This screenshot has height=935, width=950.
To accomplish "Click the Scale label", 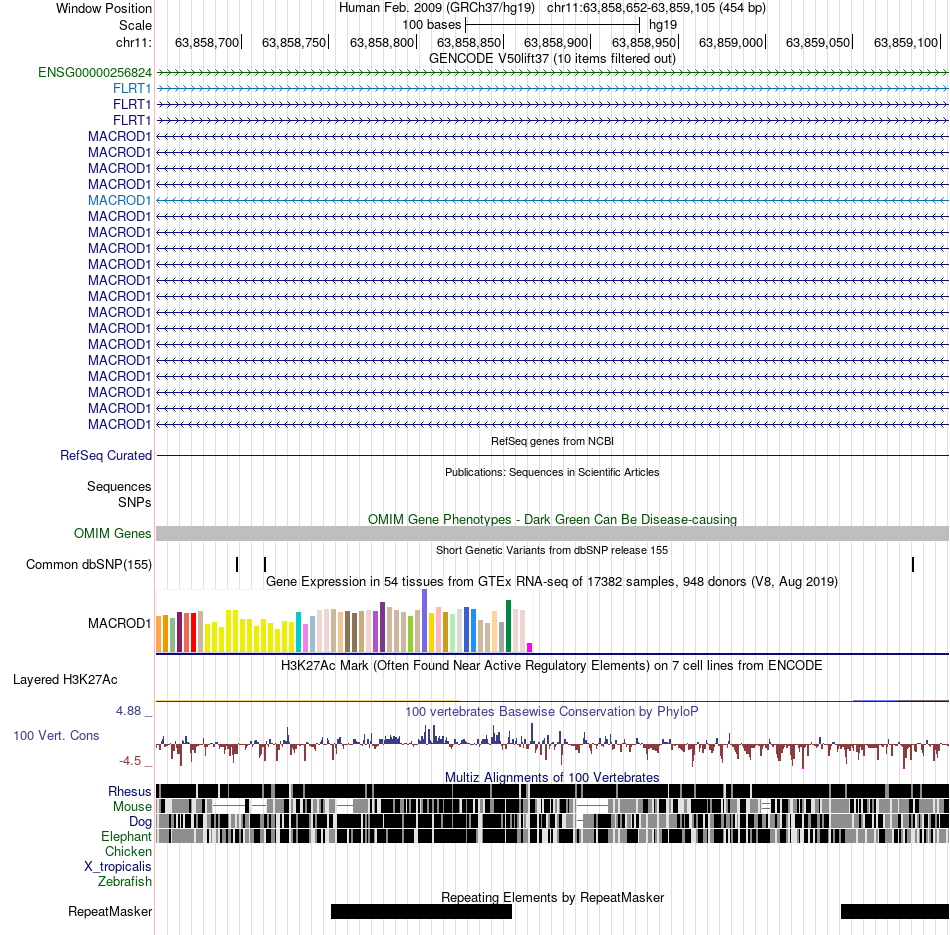I will tap(136, 25).
